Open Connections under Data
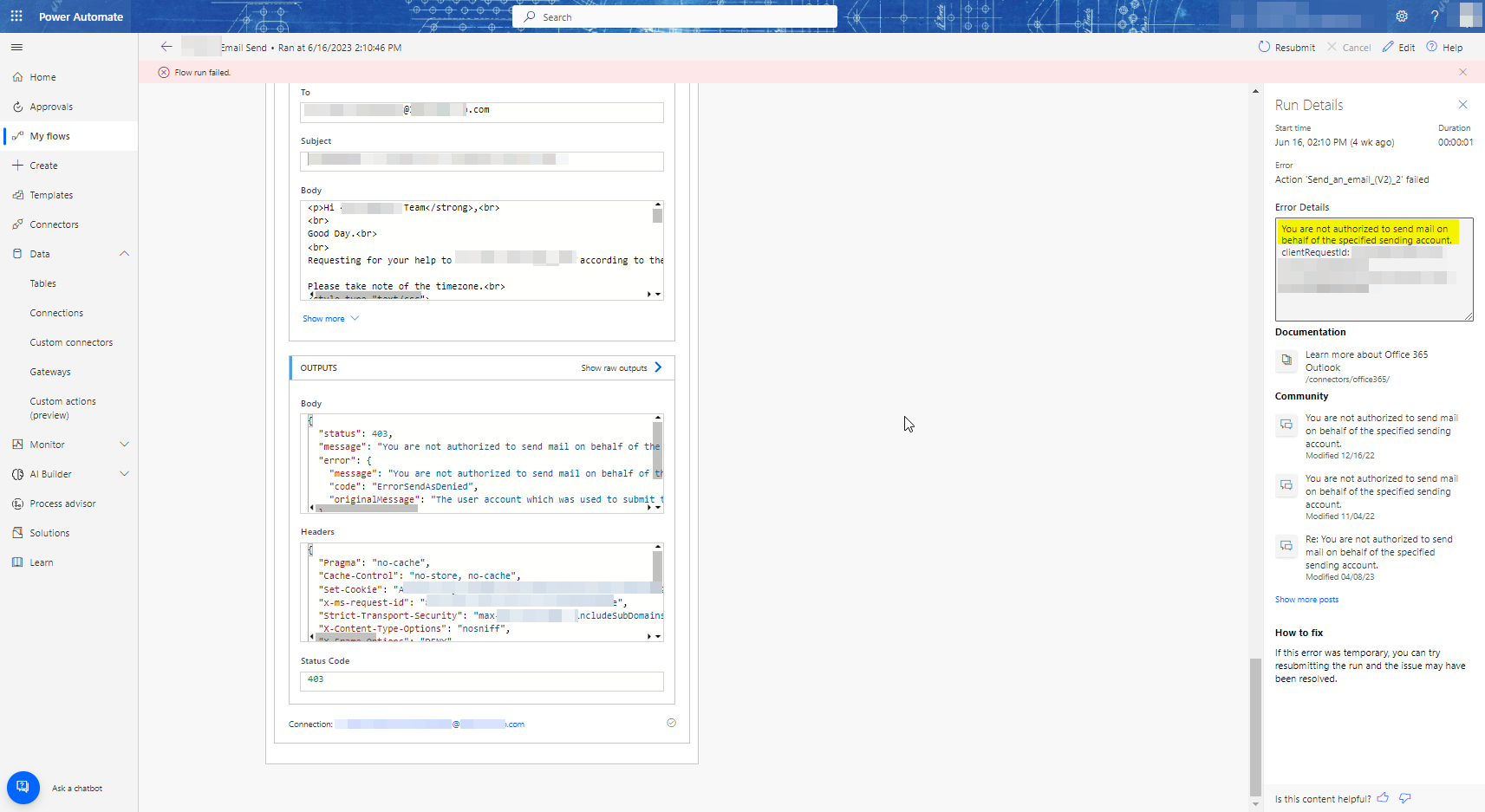 tap(56, 313)
